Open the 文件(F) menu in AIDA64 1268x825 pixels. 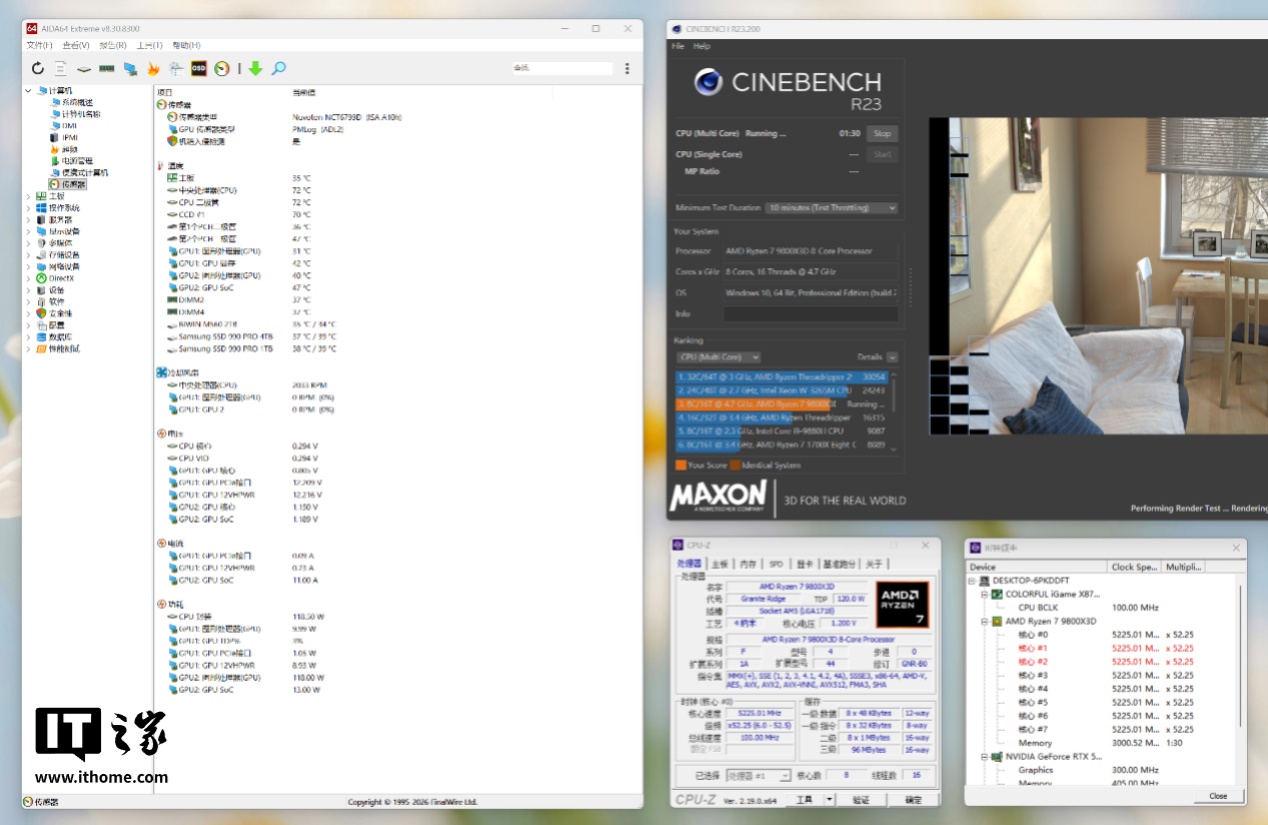point(40,45)
